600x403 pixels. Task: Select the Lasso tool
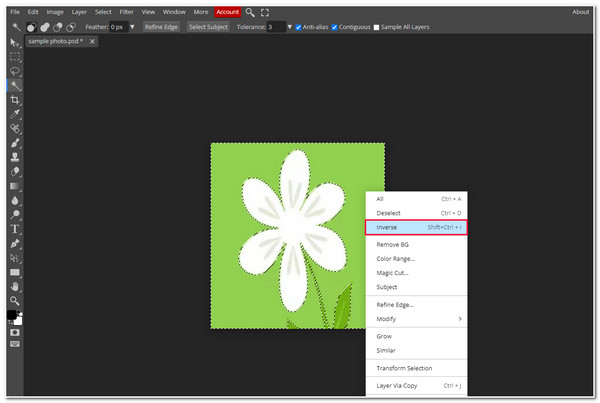(x=15, y=71)
